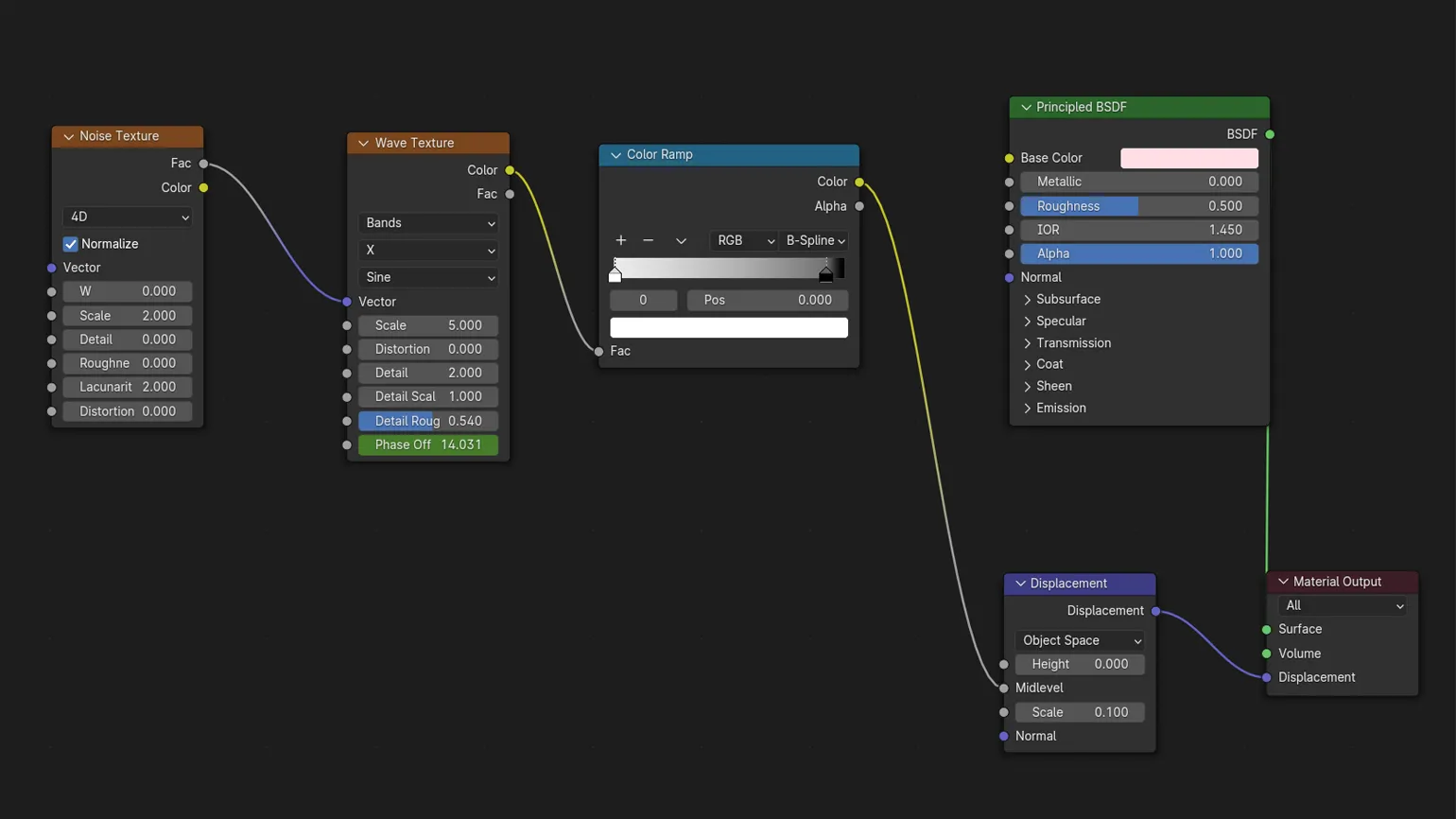This screenshot has height=819, width=1456.
Task: Open the 4D dimensions dropdown
Action: click(128, 217)
